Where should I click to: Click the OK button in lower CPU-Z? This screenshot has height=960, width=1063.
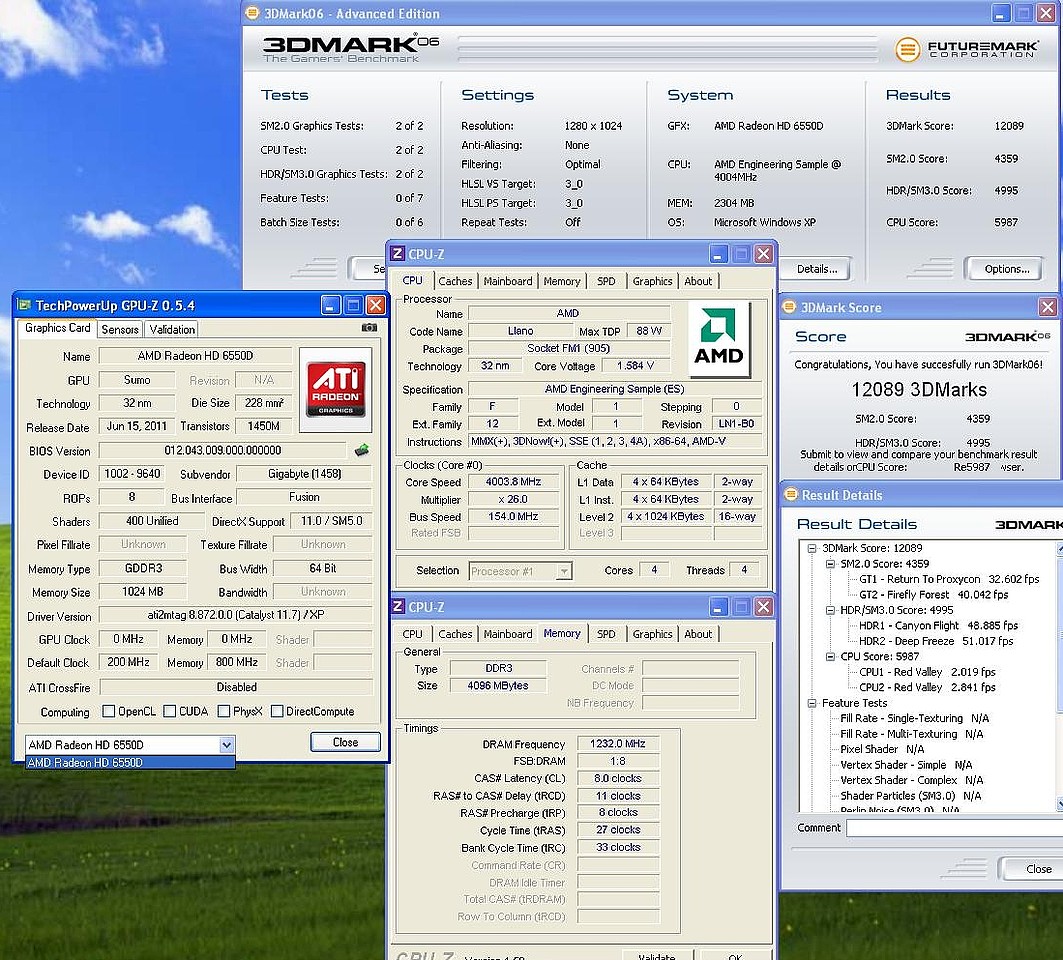coord(735,955)
